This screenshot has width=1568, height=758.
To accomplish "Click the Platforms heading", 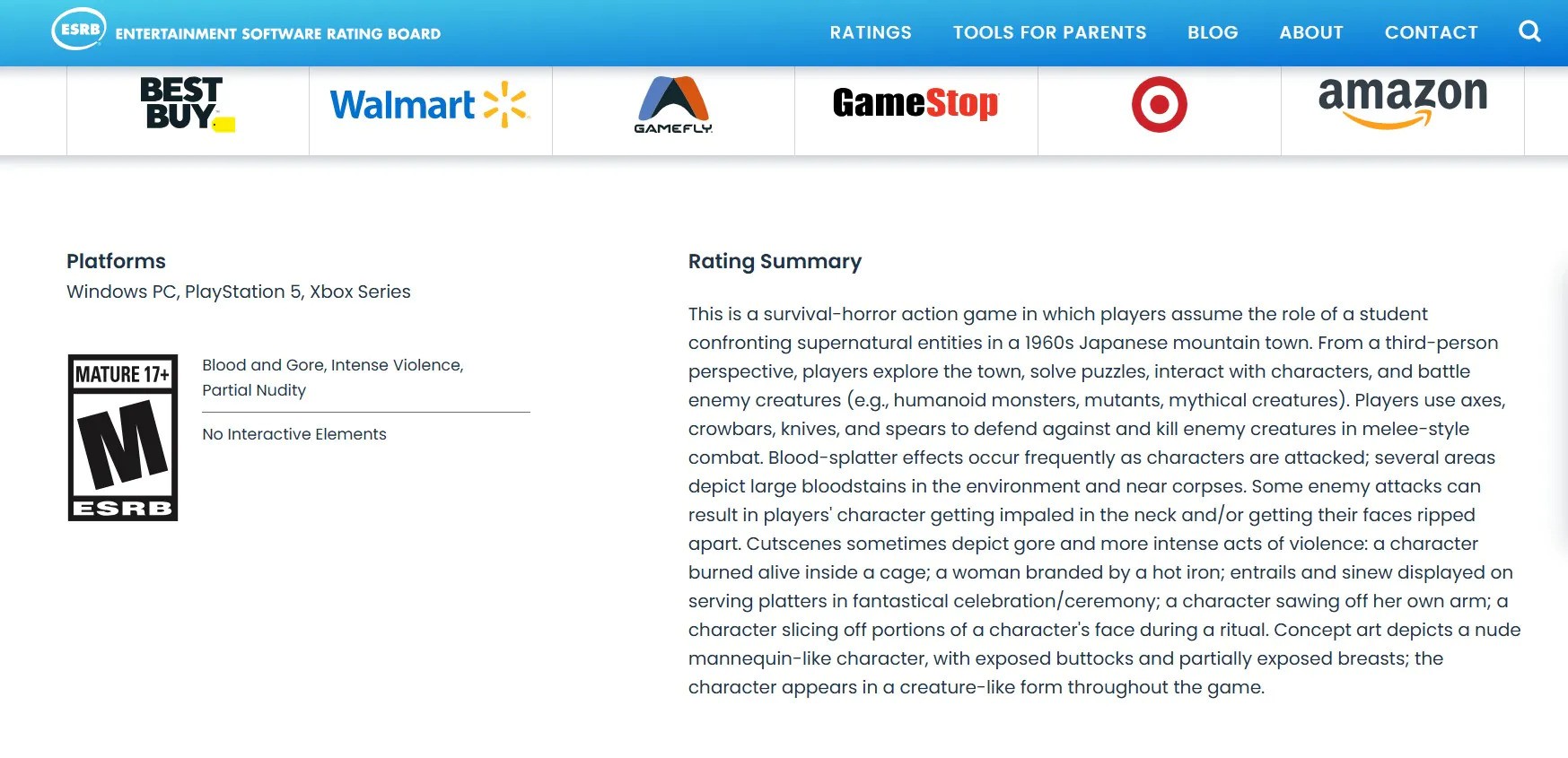I will [x=116, y=261].
